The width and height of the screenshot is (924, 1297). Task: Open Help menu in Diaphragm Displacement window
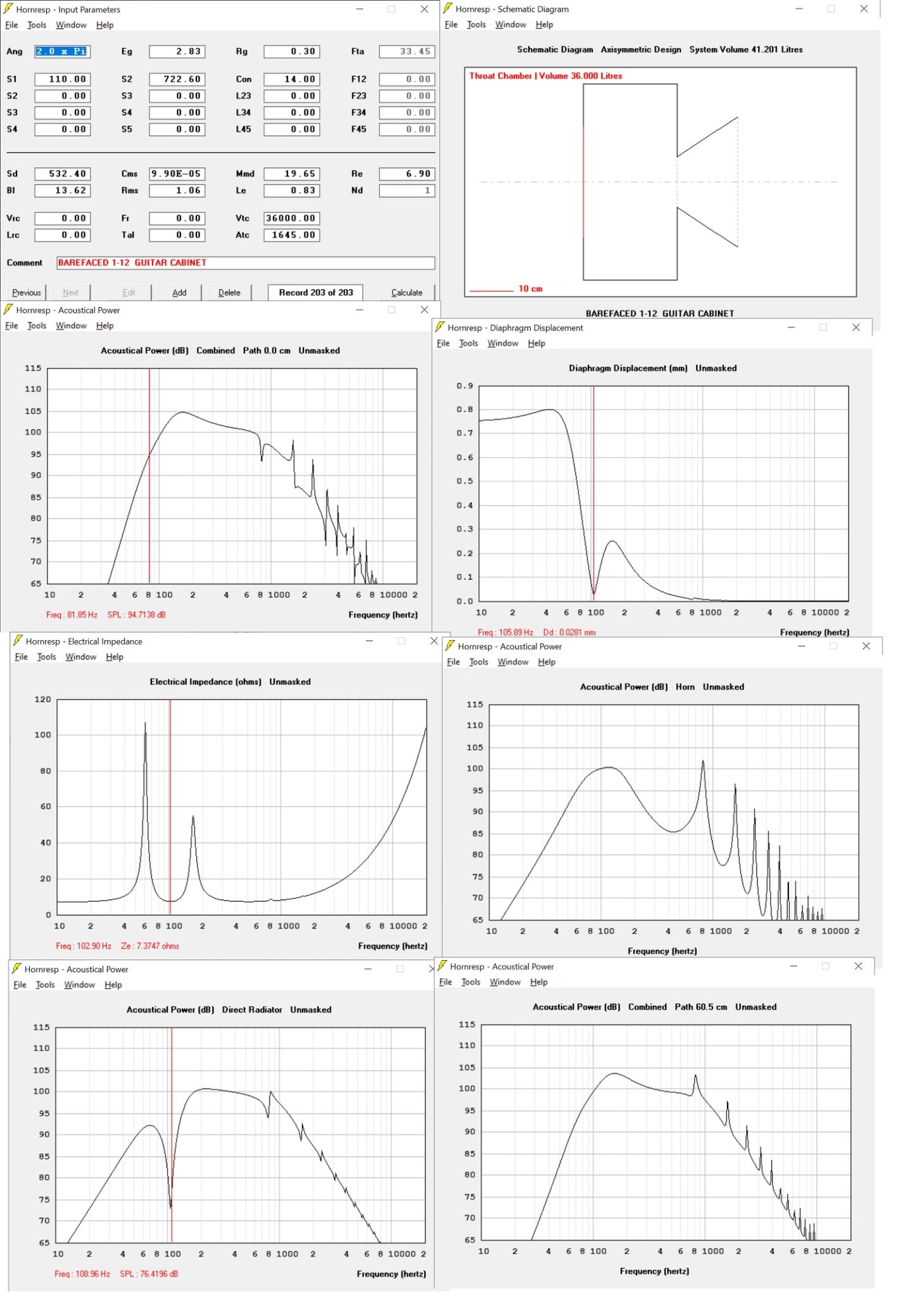pos(536,343)
